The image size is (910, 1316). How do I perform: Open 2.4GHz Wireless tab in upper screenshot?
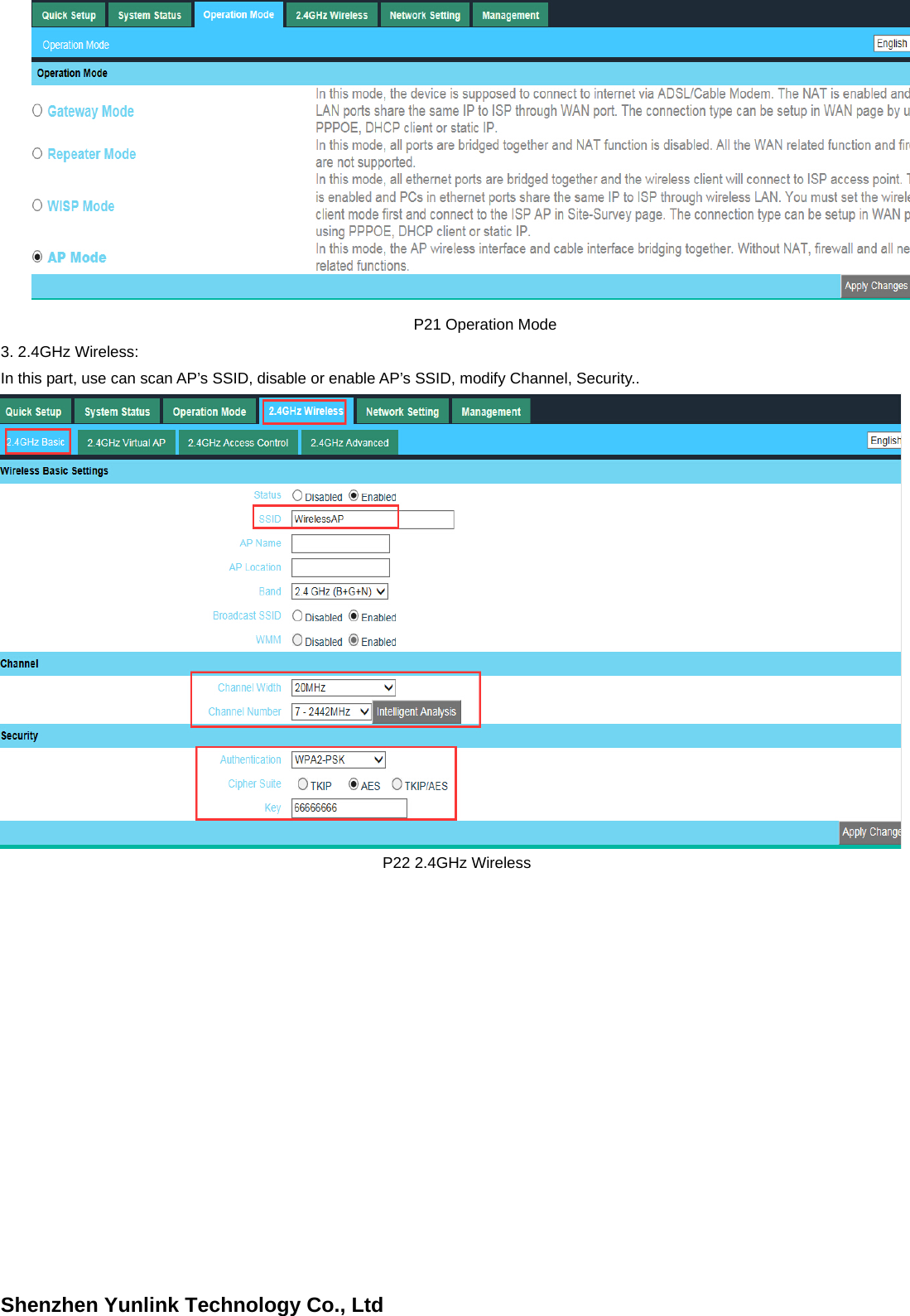pos(331,15)
